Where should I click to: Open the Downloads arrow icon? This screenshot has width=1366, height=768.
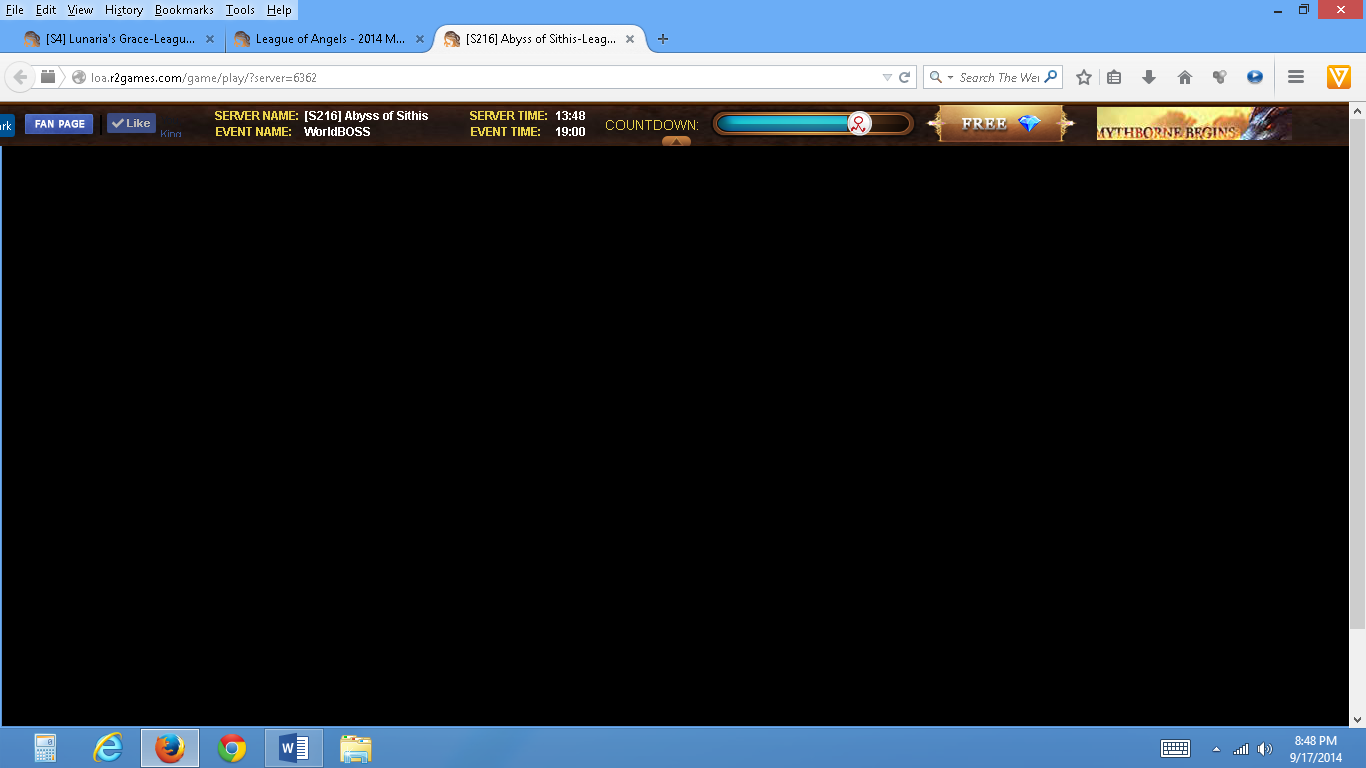[1149, 77]
